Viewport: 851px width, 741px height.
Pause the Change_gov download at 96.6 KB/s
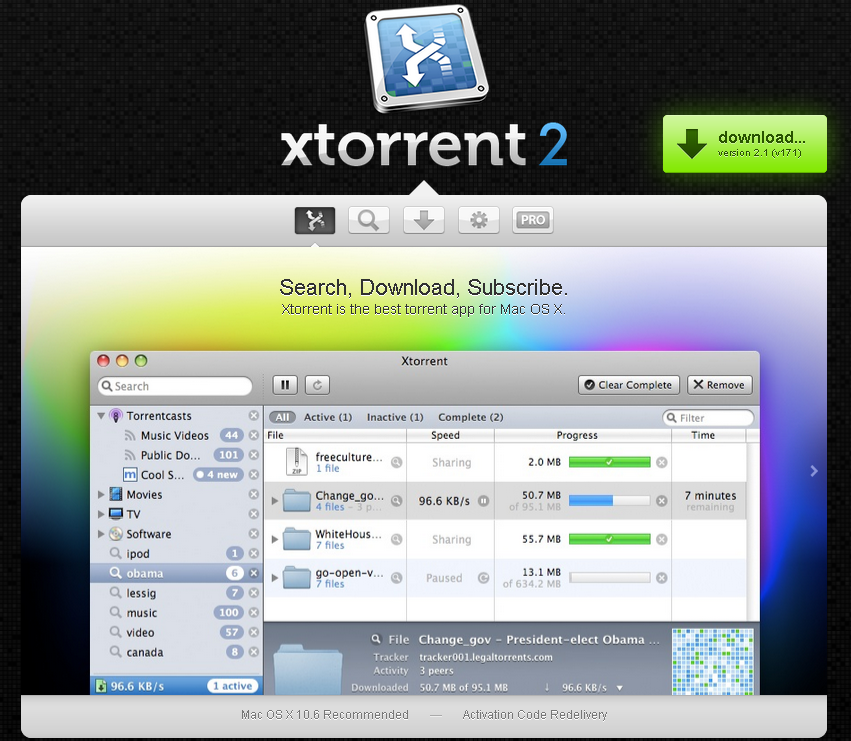click(x=483, y=501)
